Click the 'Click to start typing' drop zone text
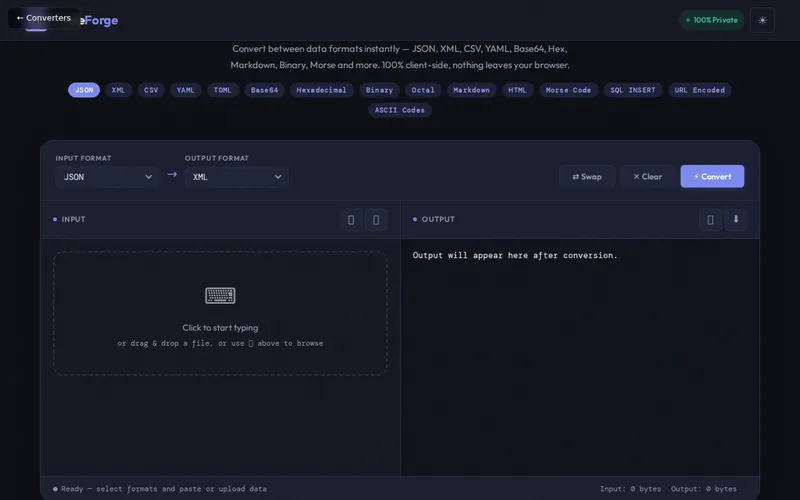The width and height of the screenshot is (800, 500). [x=220, y=328]
